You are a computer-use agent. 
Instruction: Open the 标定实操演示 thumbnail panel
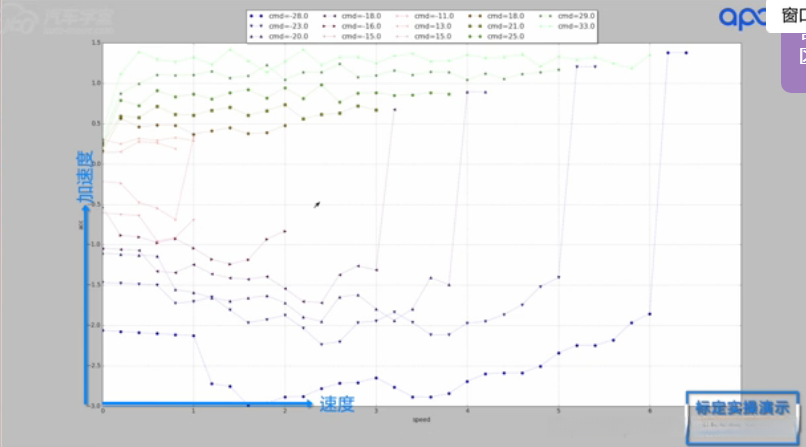pos(743,418)
